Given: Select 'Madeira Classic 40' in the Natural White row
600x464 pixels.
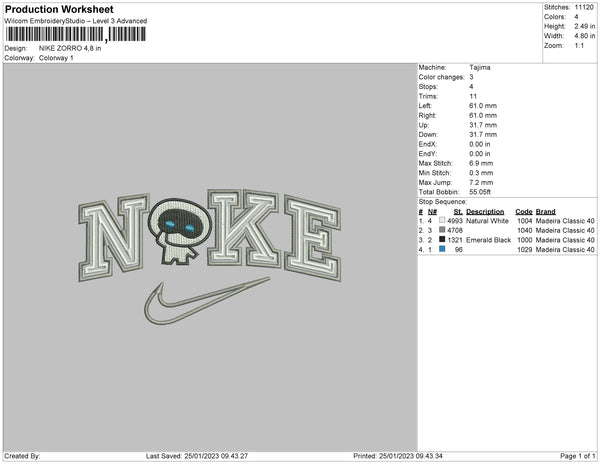Looking at the screenshot, I should point(565,221).
